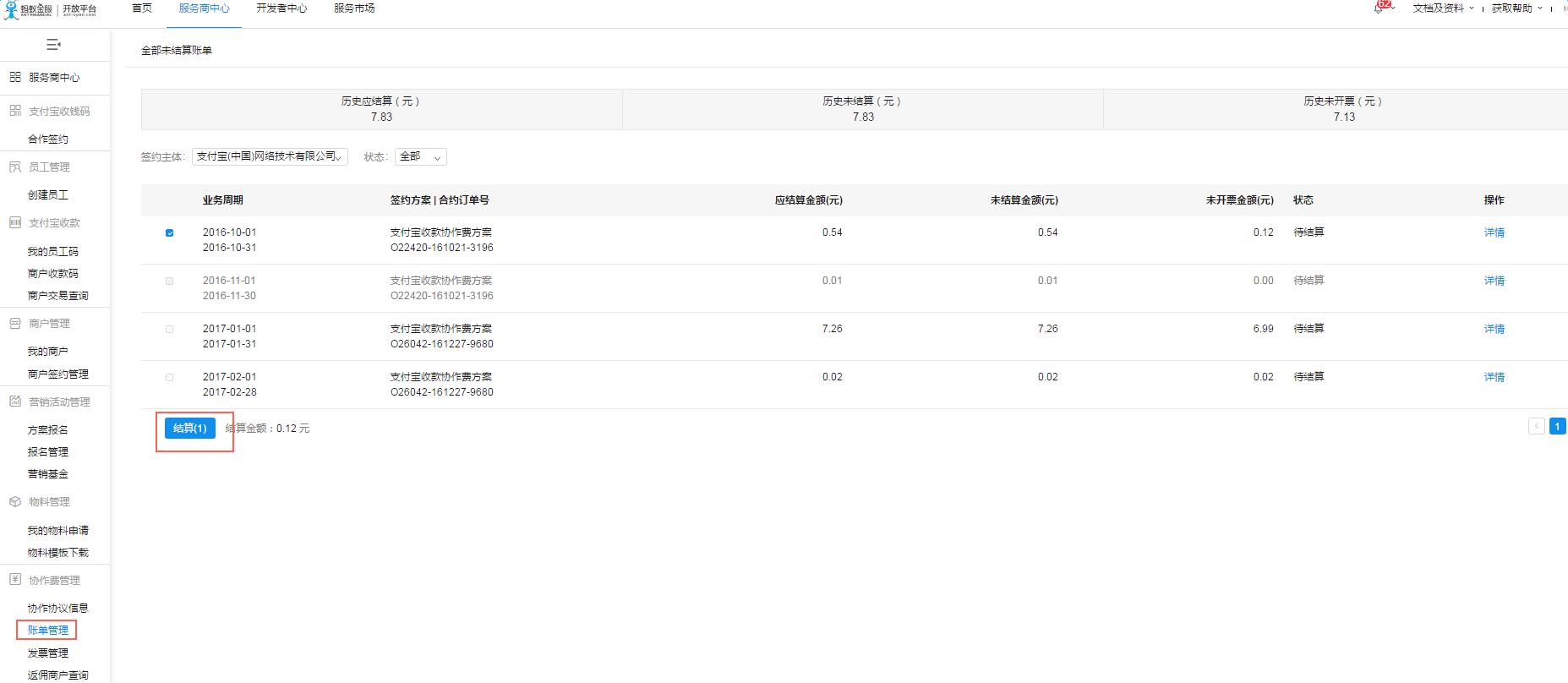The image size is (1568, 683).
Task: Expand the 文档及资料 top menu
Action: pos(1443,8)
